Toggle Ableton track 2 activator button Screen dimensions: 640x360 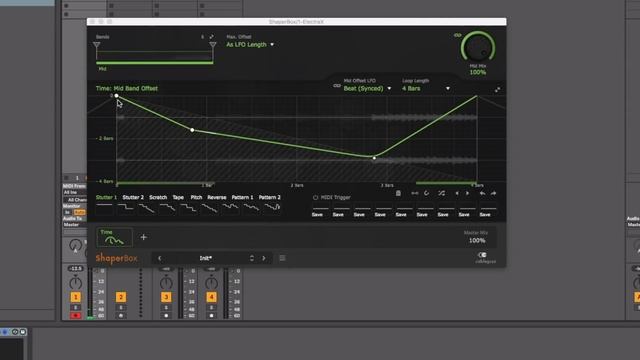point(120,297)
